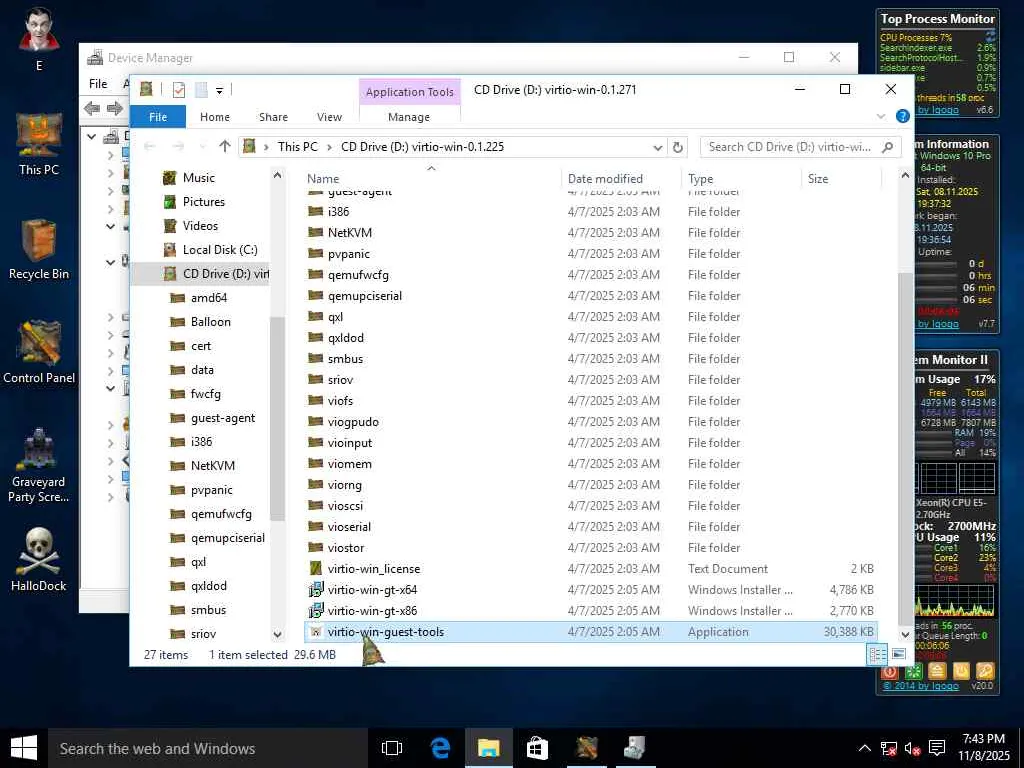Image resolution: width=1024 pixels, height=768 pixels.
Task: Select the qemupciserial folder in file list
Action: pyautogui.click(x=365, y=296)
